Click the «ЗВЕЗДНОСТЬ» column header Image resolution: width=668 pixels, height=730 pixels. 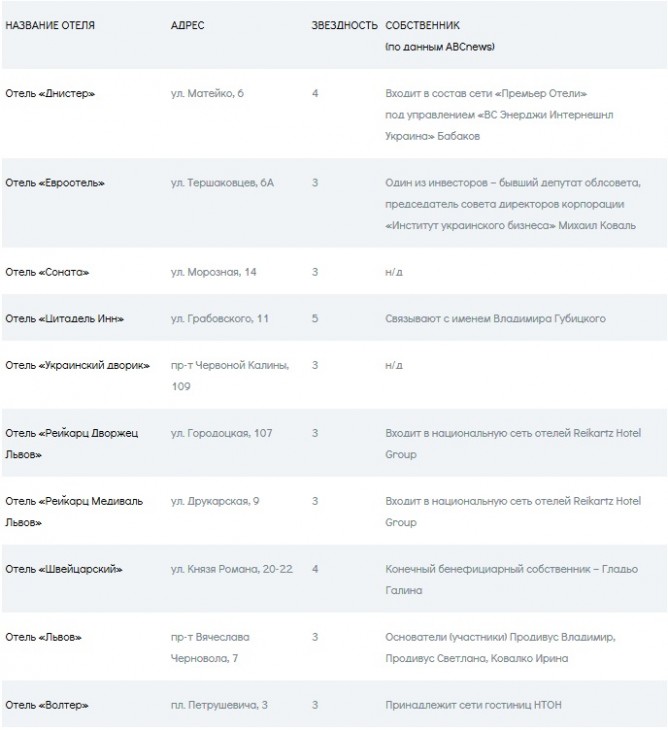pos(344,25)
